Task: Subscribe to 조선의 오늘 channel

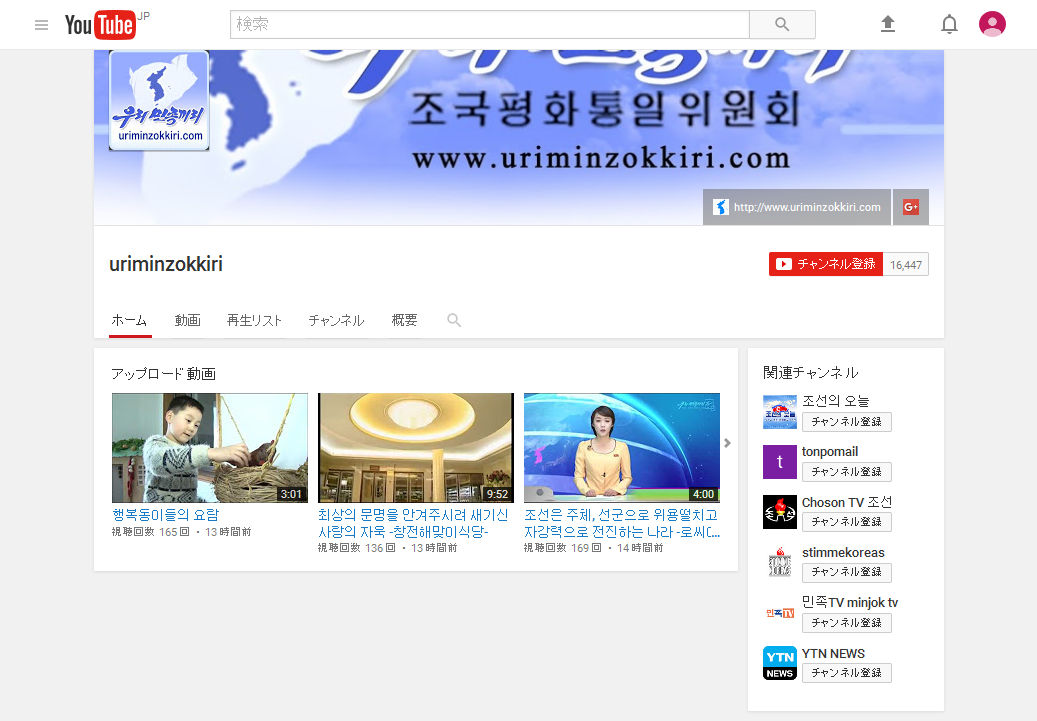Action: (x=847, y=422)
